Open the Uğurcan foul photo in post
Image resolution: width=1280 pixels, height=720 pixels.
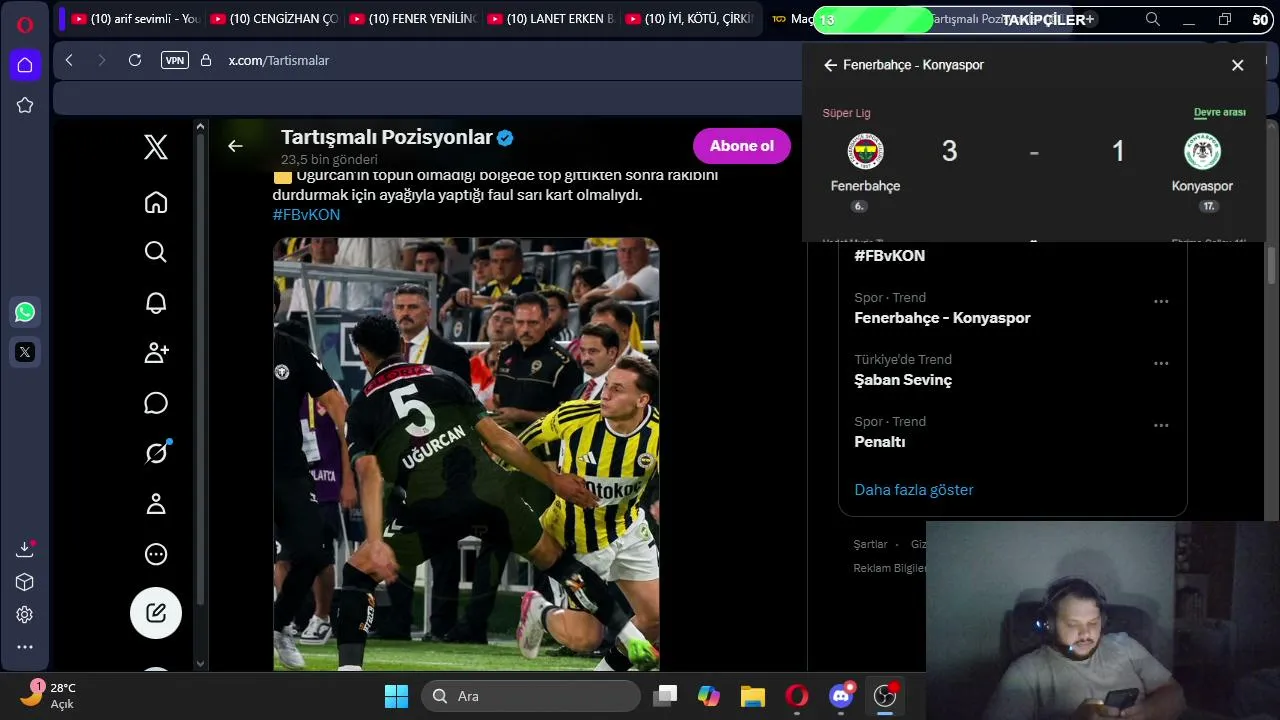[466, 454]
